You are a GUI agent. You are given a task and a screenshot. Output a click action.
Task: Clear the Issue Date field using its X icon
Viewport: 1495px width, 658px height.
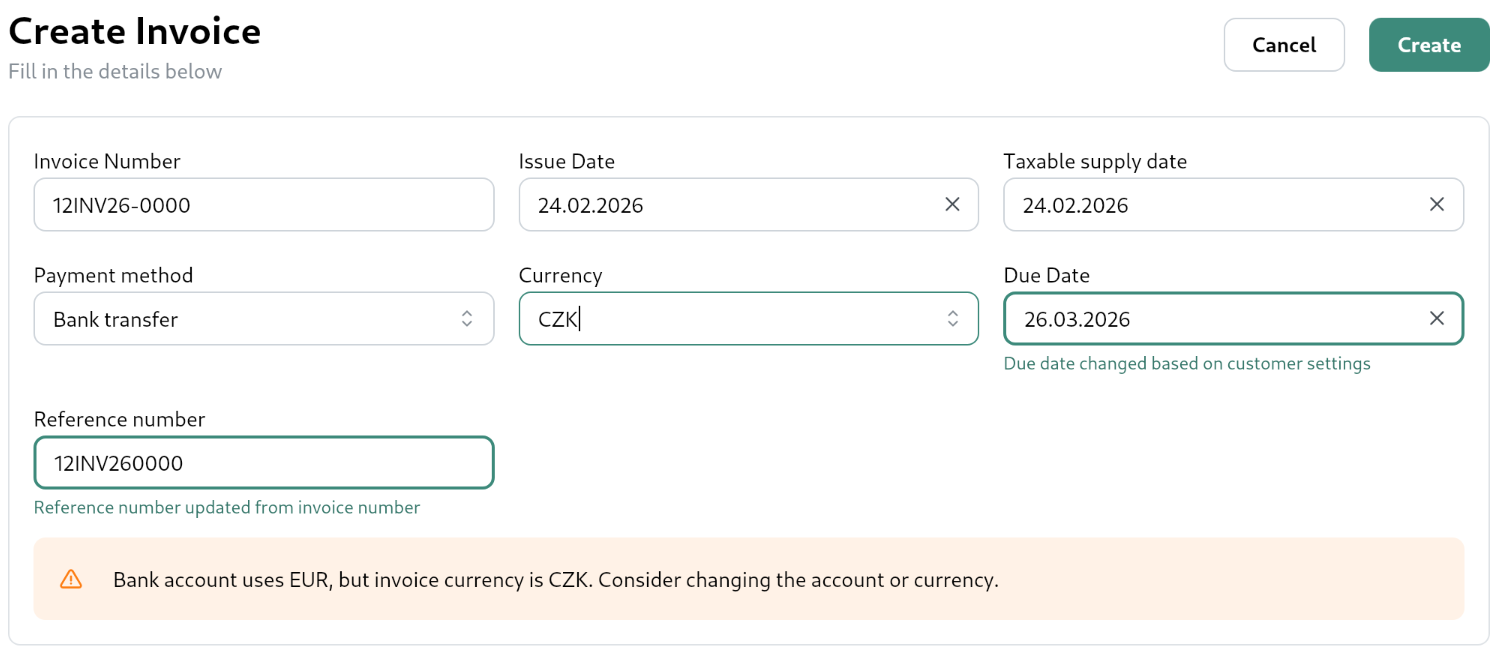point(951,204)
